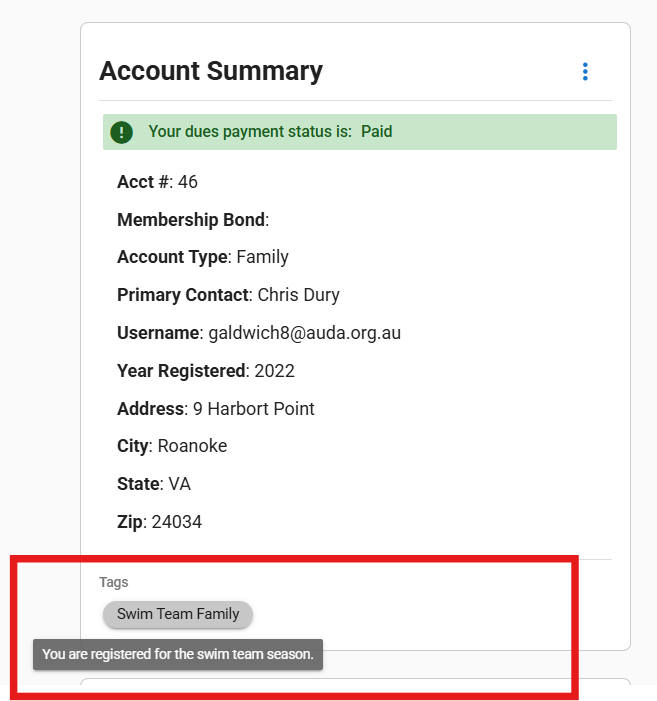
Task: Click the Tags section label
Action: [114, 582]
